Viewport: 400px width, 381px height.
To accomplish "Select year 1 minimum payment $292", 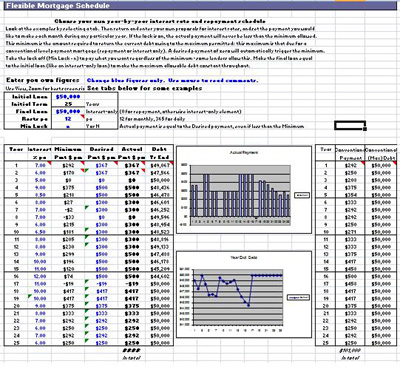I will (x=68, y=165).
